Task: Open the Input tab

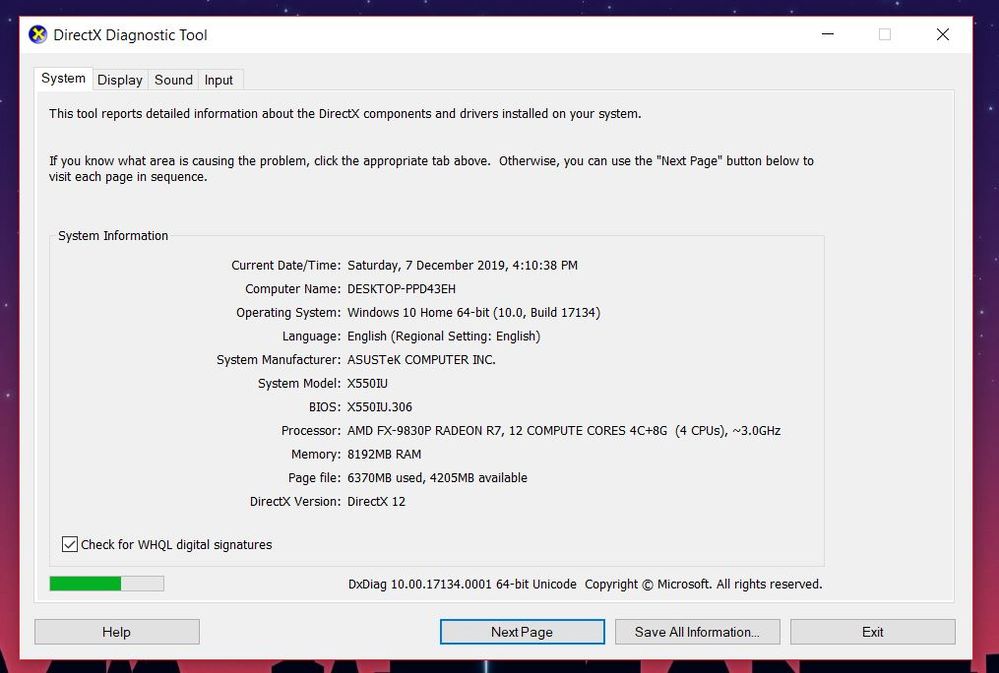Action: coord(219,80)
